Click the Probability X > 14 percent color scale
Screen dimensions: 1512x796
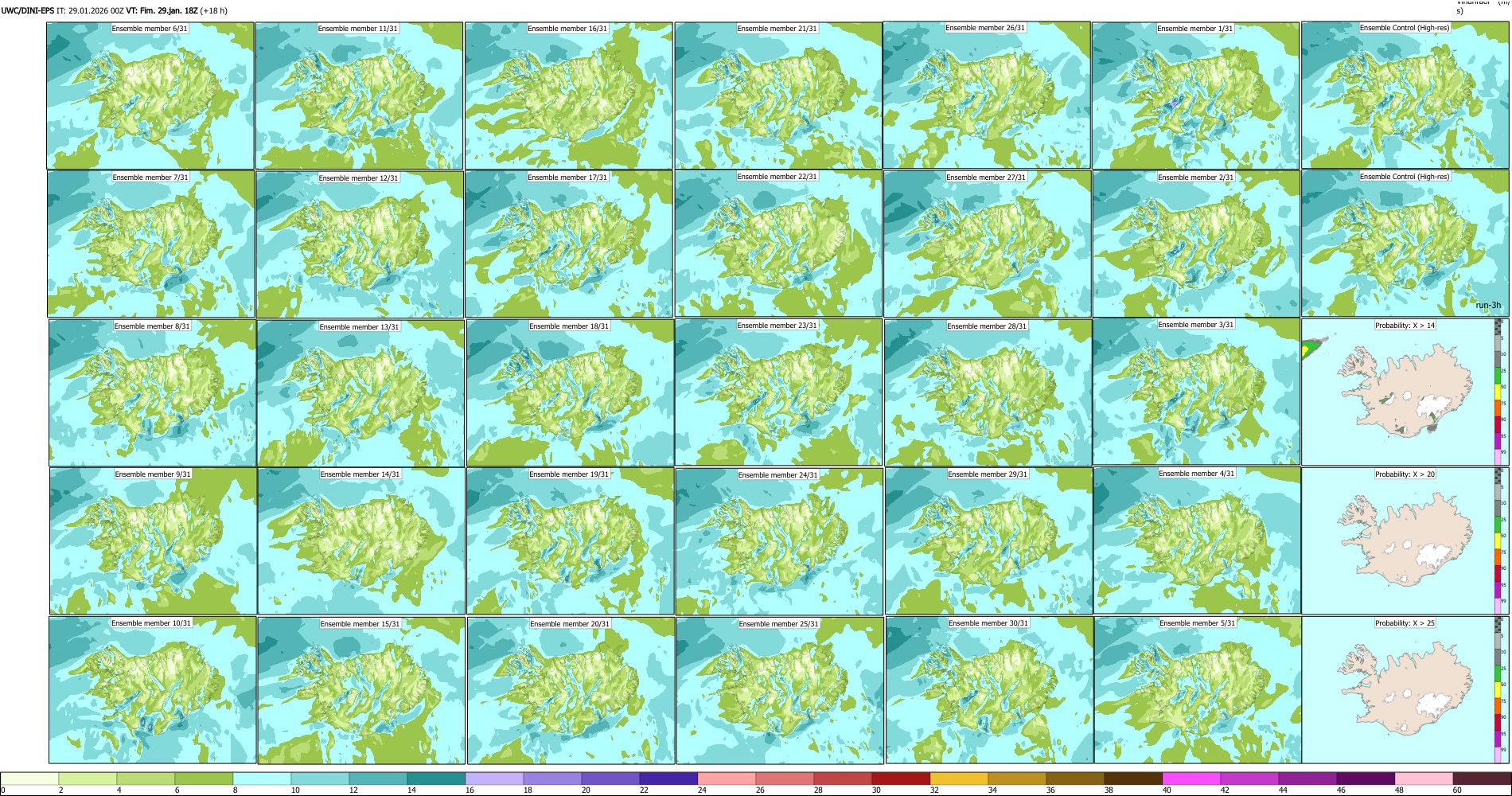point(1498,391)
